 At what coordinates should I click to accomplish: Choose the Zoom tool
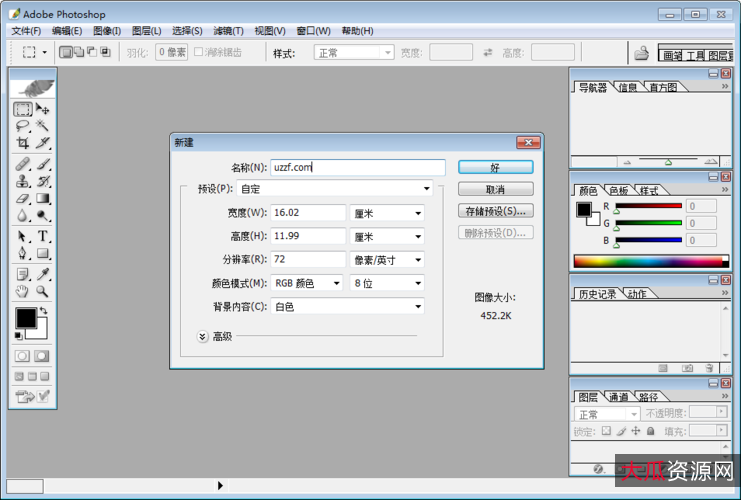coord(43,291)
